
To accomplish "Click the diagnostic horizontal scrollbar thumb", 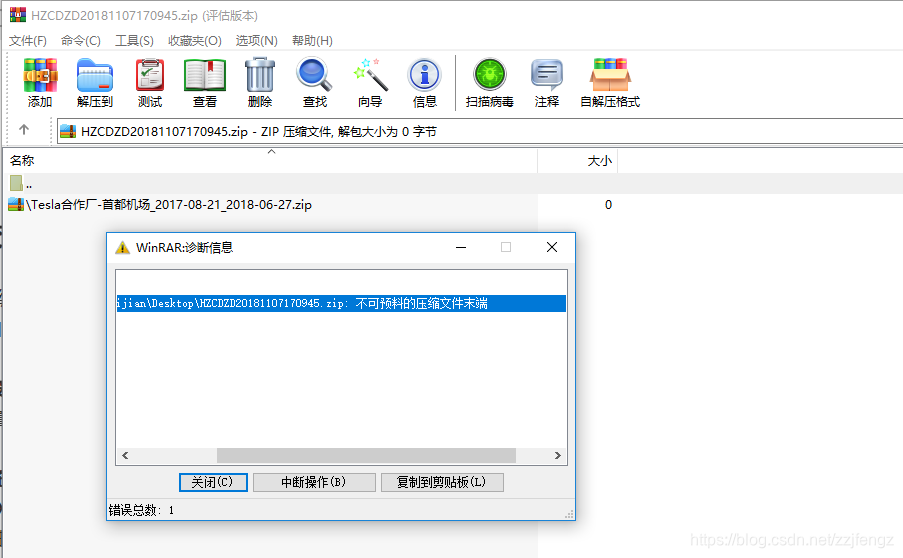I will [366, 455].
